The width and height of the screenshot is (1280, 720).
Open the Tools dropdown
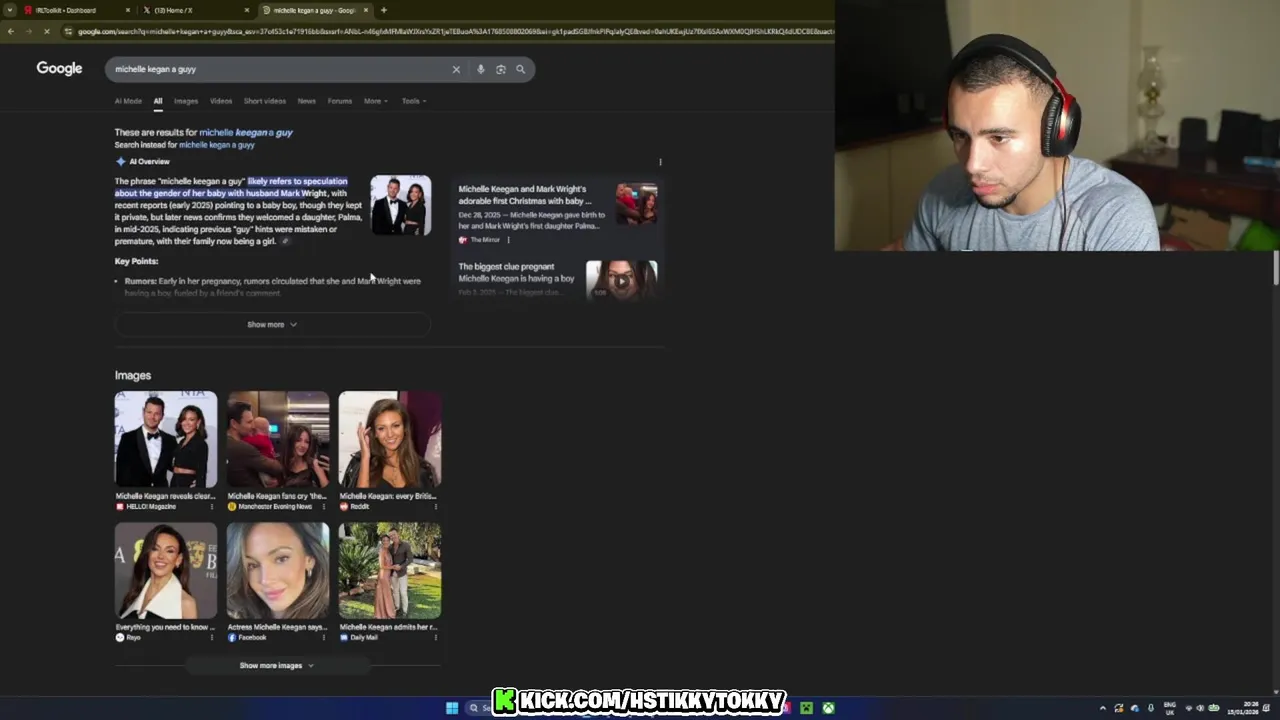[x=414, y=101]
